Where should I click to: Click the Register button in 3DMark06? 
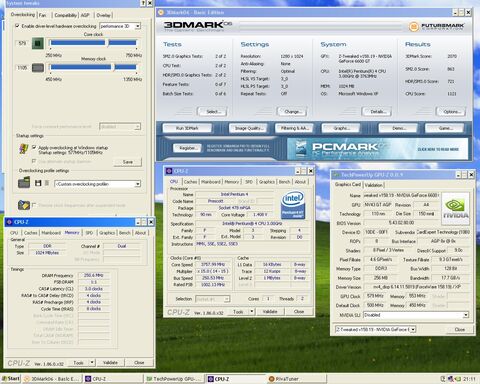click(x=188, y=148)
